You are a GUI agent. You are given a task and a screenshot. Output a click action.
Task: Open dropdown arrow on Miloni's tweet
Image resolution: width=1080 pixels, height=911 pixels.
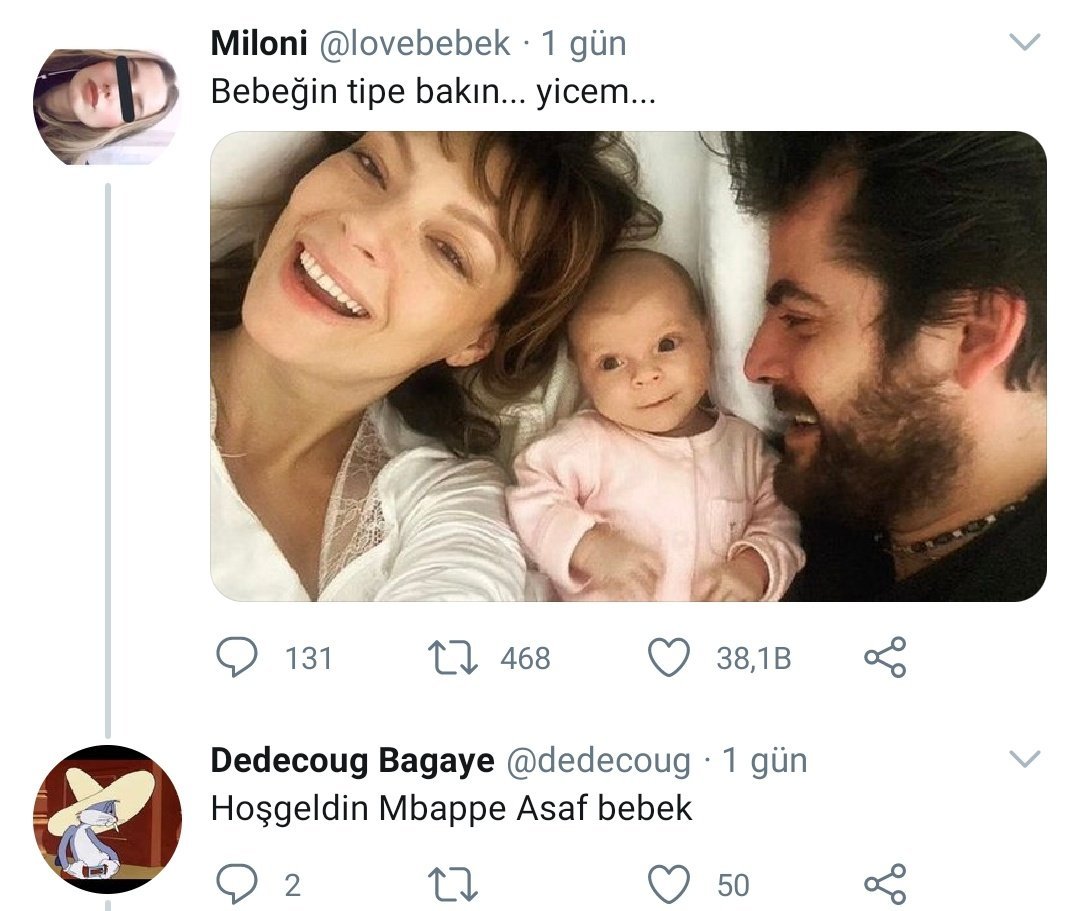(x=1026, y=43)
